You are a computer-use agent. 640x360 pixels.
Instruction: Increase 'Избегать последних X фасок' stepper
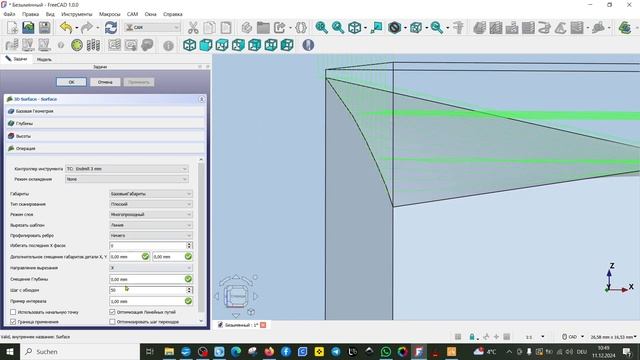[x=189, y=244]
